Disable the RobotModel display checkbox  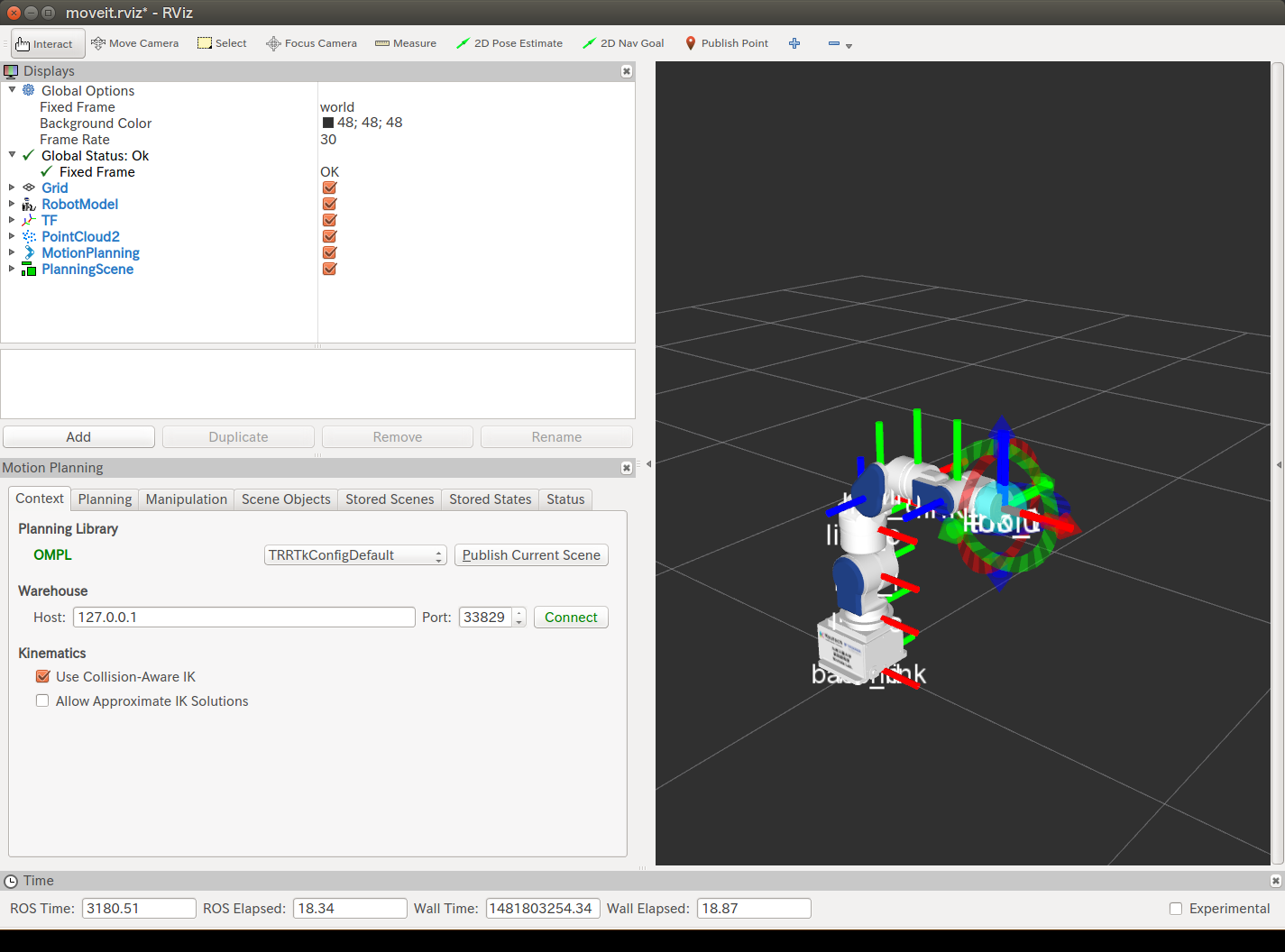[x=329, y=204]
